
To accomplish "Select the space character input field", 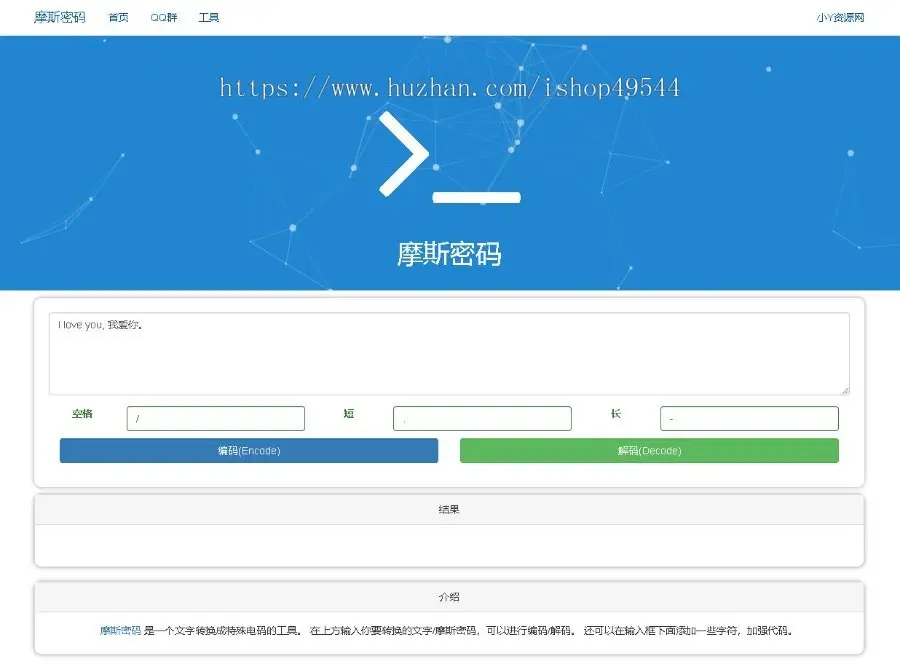I will click(215, 418).
